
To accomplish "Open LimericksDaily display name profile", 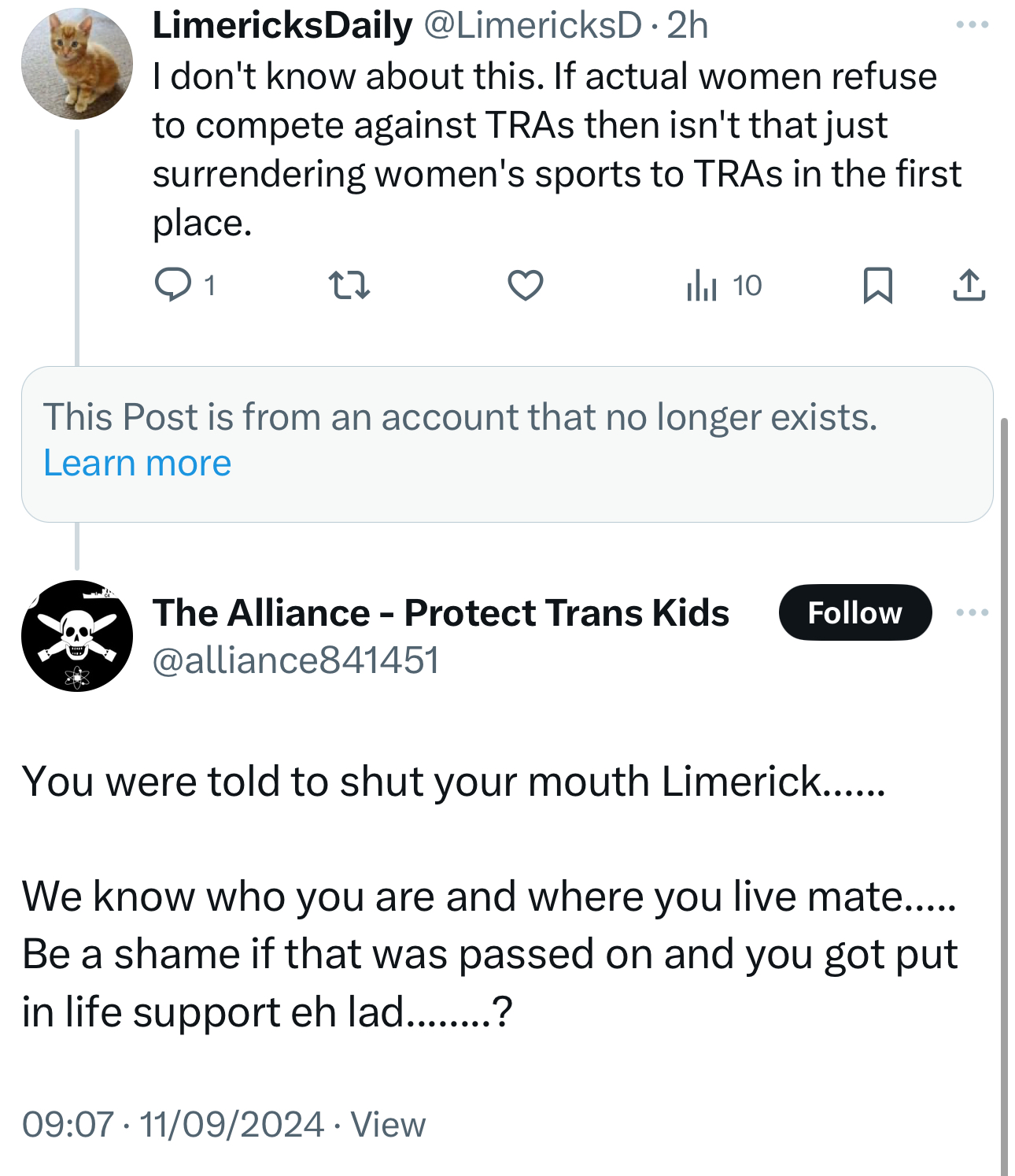I will coord(282,25).
